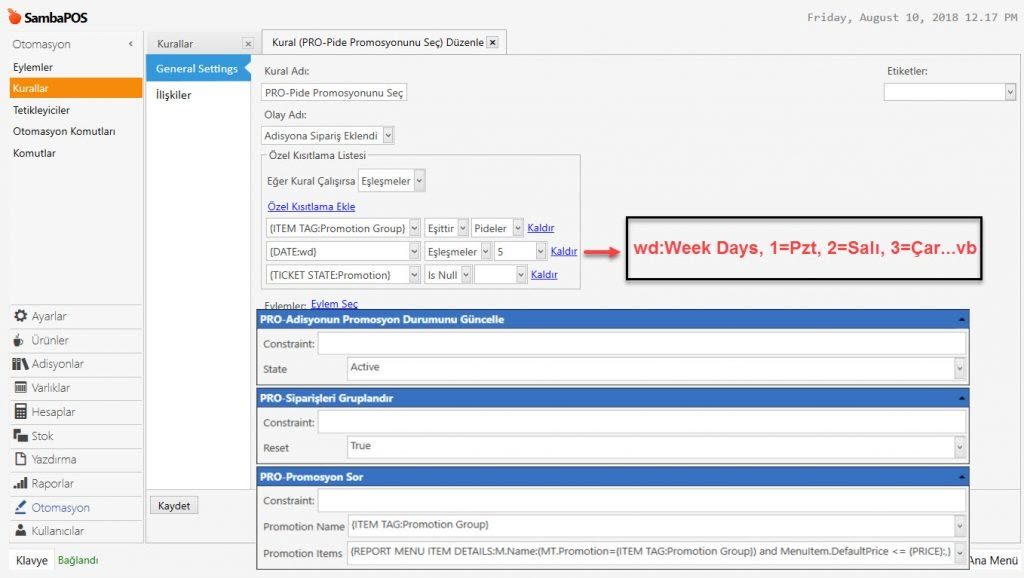1024x578 pixels.
Task: Click the Eylem Seç link
Action: [334, 304]
